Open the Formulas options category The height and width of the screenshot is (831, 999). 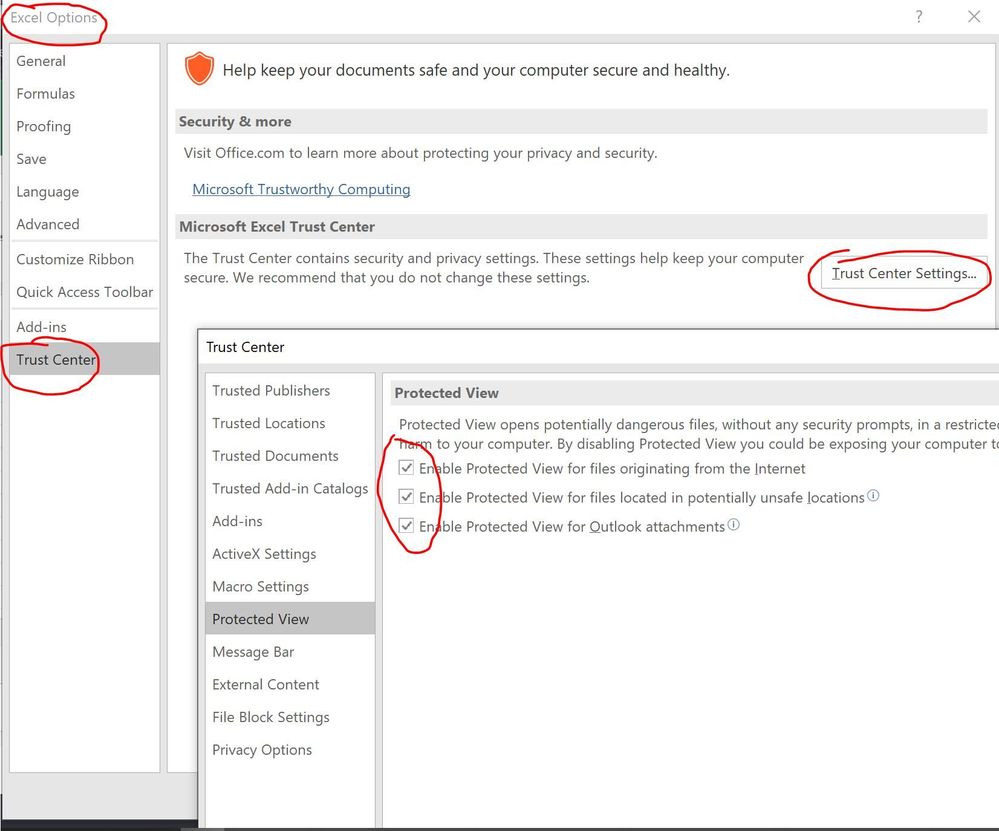tap(85, 94)
